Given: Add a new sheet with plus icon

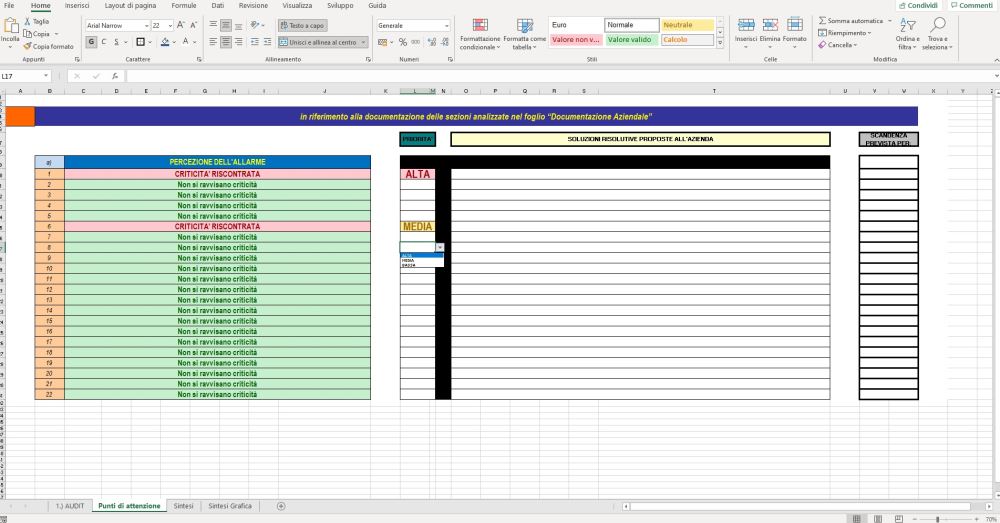Looking at the screenshot, I should click(x=281, y=506).
